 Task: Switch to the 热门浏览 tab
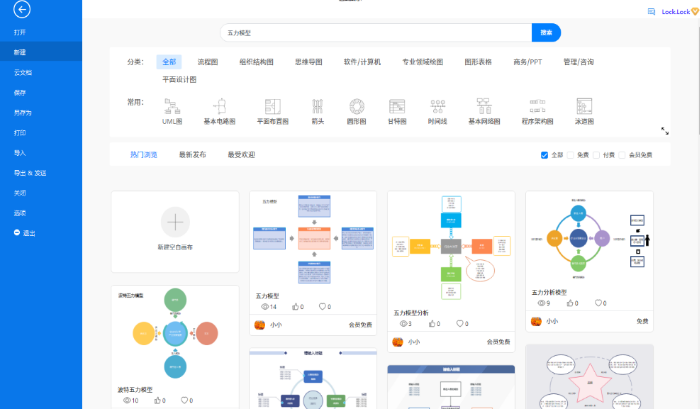(144, 155)
